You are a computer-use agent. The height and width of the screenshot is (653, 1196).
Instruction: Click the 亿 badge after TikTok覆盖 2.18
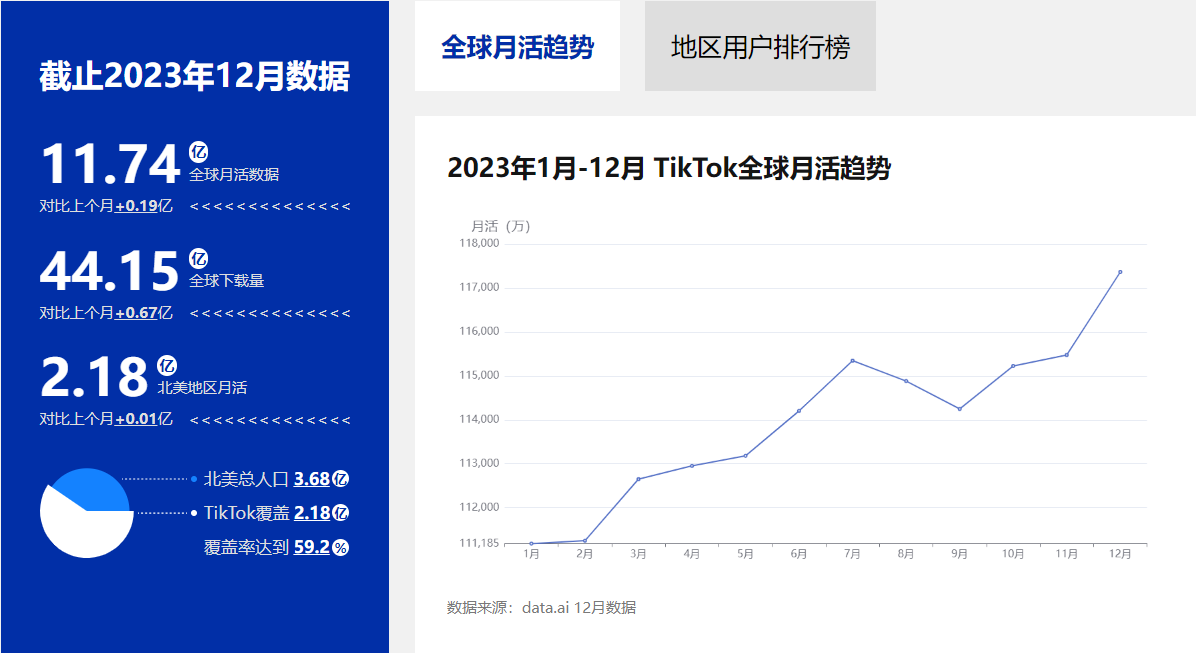click(x=341, y=513)
